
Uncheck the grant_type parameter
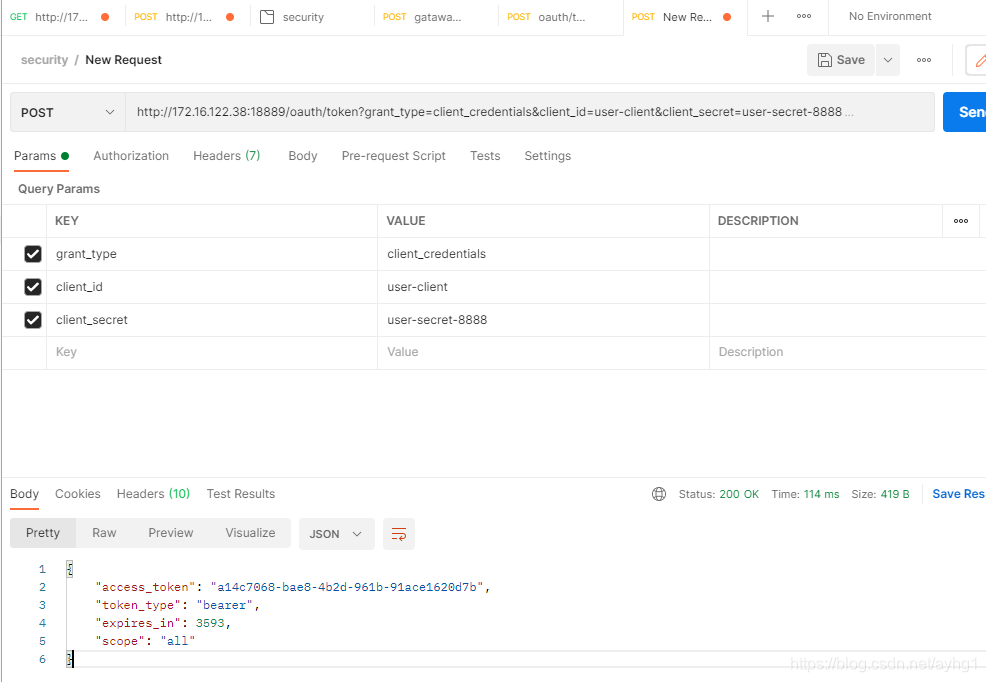[33, 254]
